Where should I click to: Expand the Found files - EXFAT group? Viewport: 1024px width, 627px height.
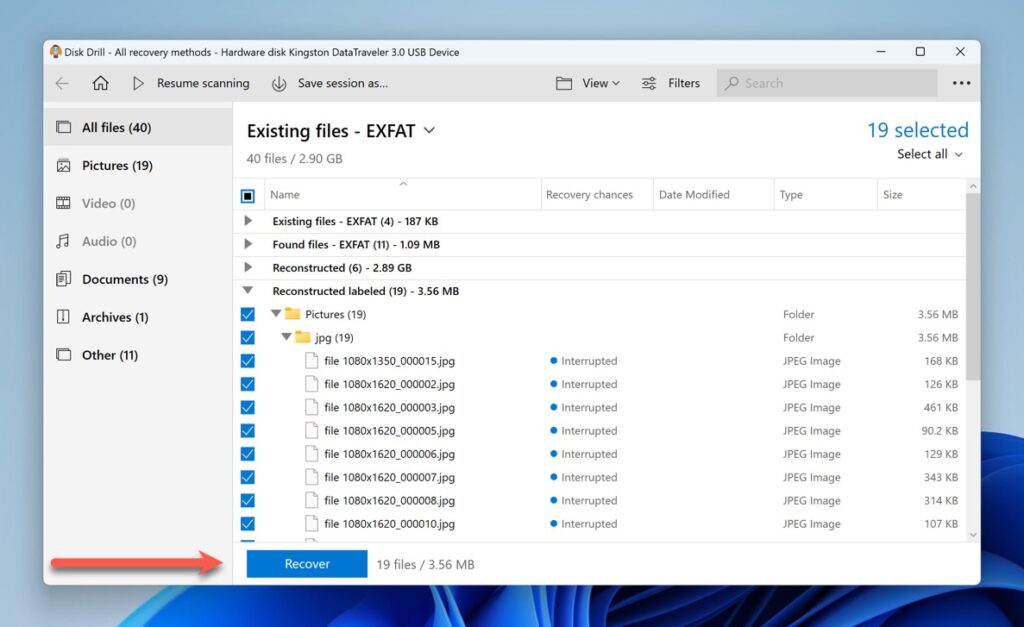pos(248,244)
